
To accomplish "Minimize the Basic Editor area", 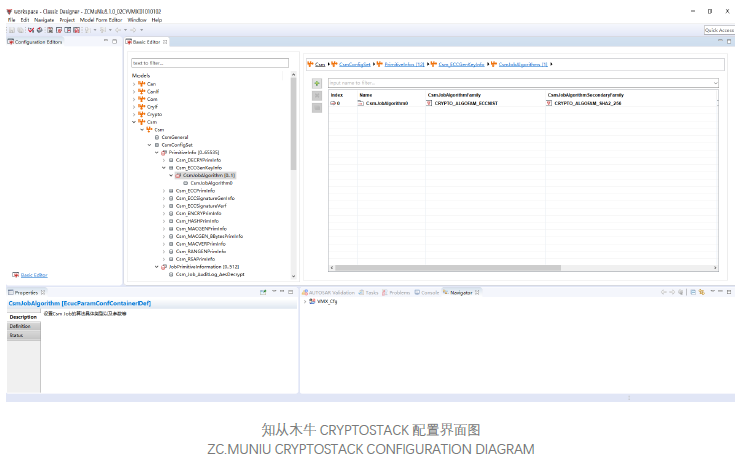I will [720, 41].
